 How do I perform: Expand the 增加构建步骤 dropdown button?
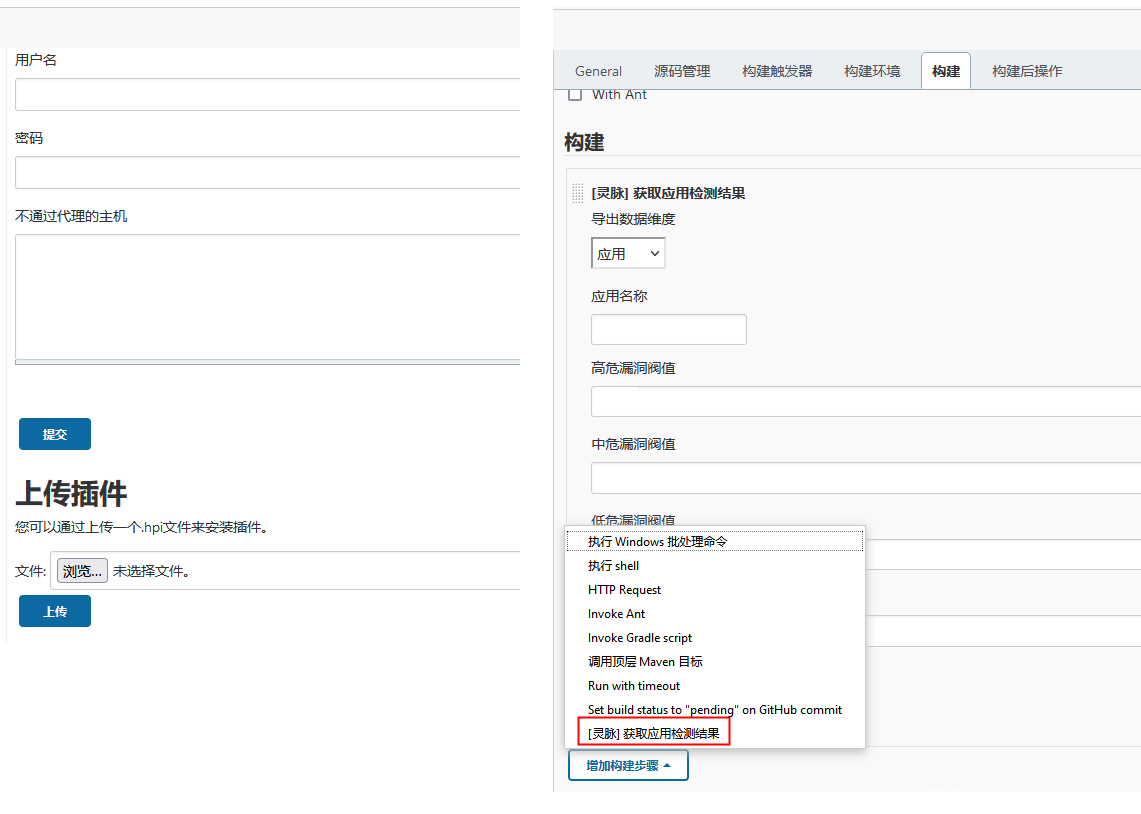628,766
